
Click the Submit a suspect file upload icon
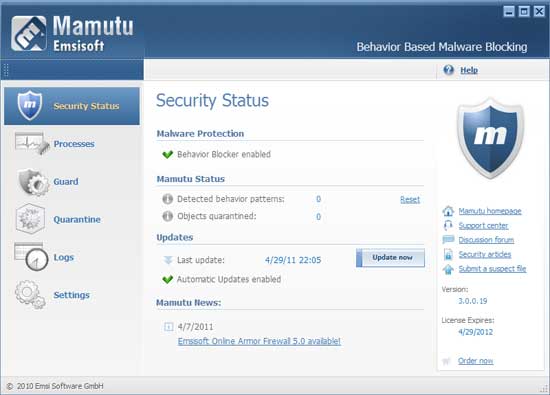click(x=448, y=269)
